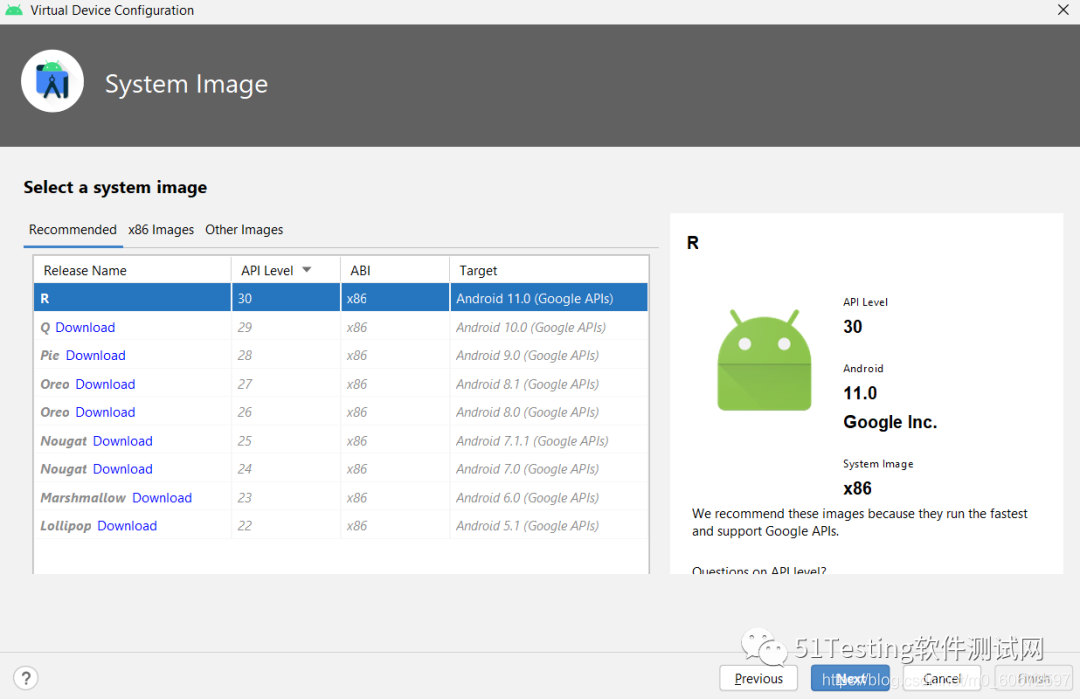Select the R release row

click(x=341, y=298)
